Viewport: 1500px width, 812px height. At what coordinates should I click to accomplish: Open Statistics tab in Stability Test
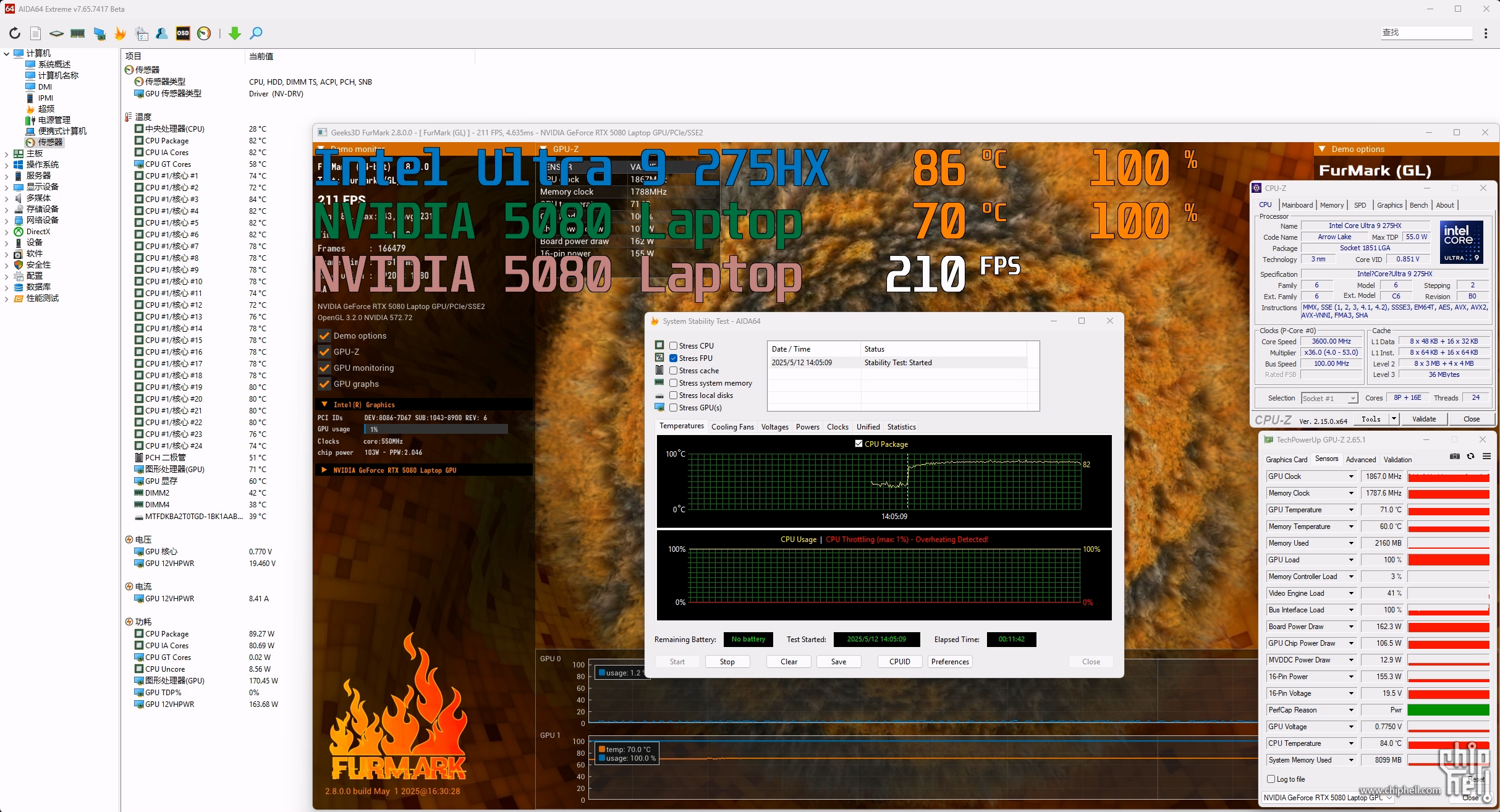(x=901, y=427)
